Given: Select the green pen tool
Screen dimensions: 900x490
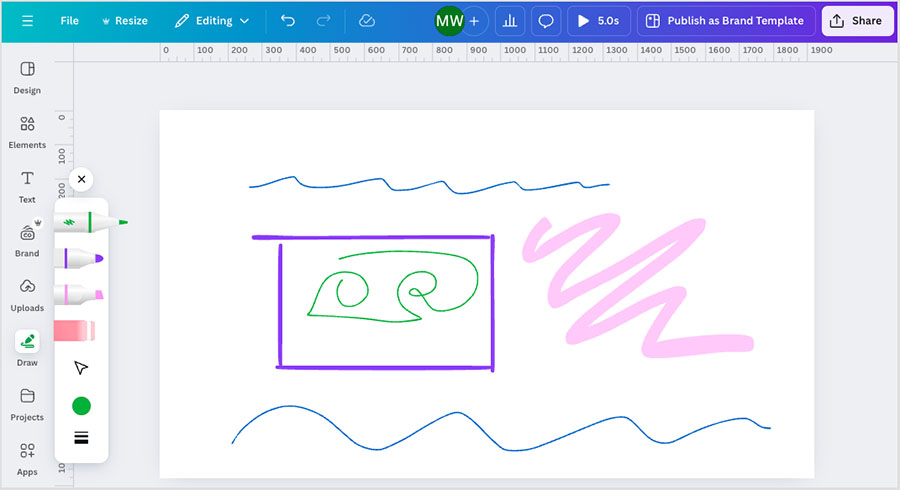Looking at the screenshot, I should 91,222.
